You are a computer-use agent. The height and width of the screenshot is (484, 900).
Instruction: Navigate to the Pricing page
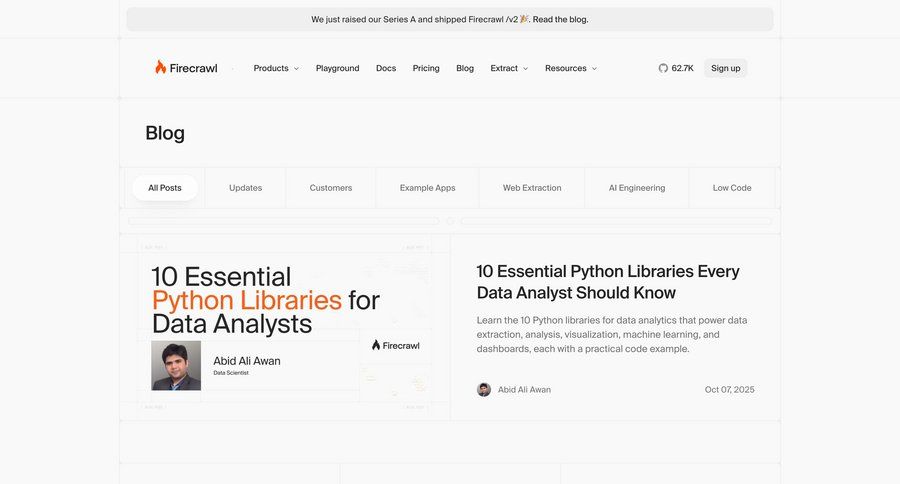[426, 68]
